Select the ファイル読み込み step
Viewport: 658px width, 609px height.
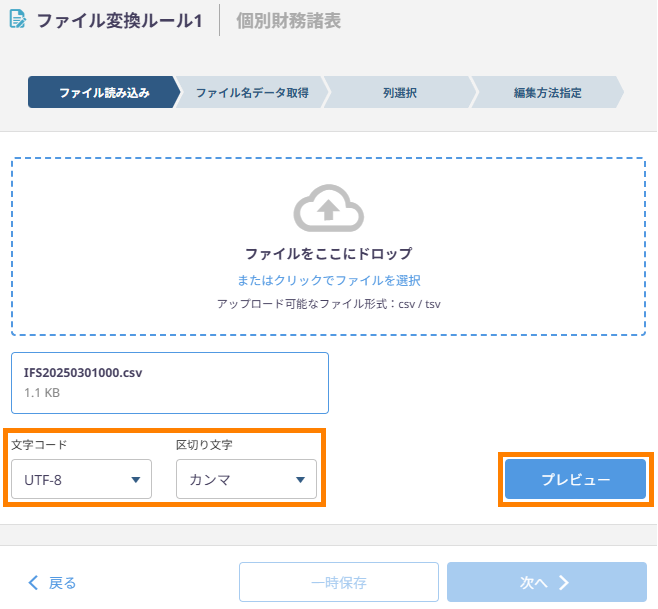(x=103, y=92)
